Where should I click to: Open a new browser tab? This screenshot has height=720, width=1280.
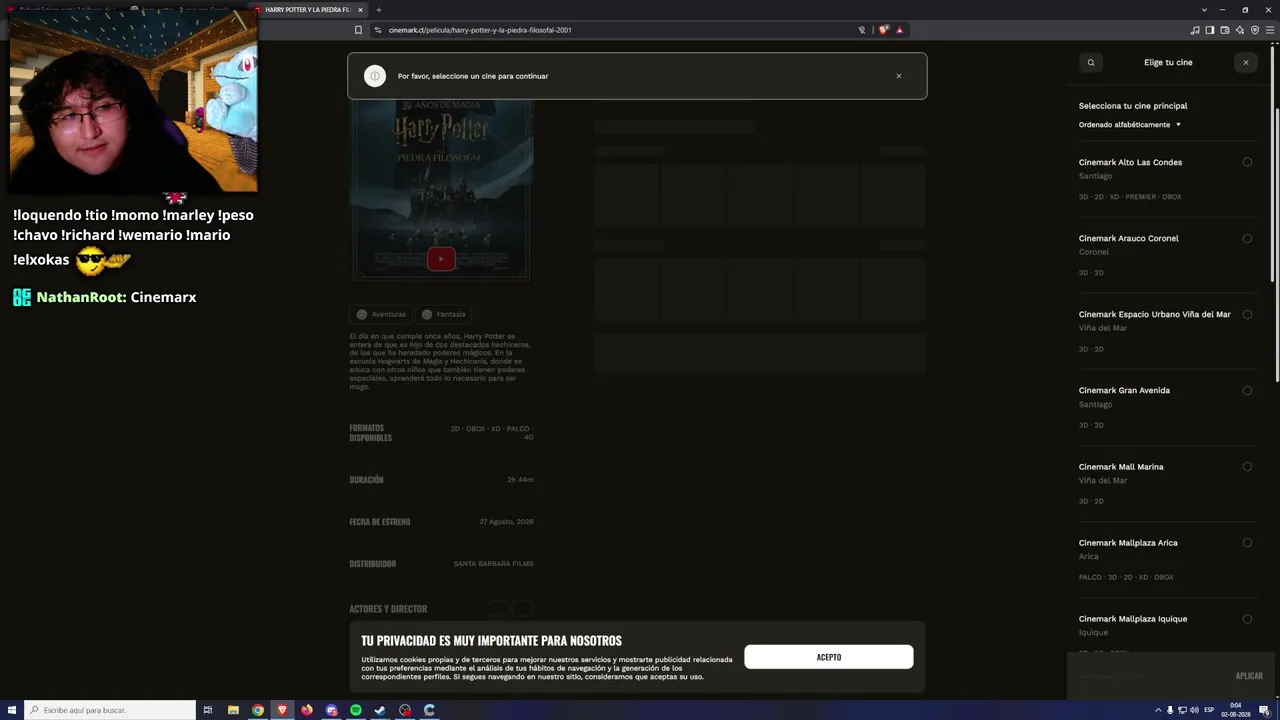(x=378, y=10)
